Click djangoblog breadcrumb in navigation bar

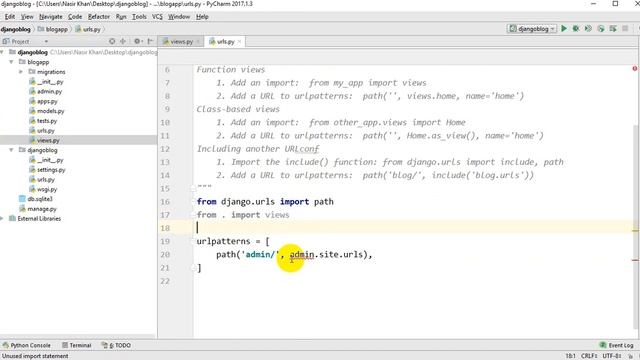[x=16, y=29]
